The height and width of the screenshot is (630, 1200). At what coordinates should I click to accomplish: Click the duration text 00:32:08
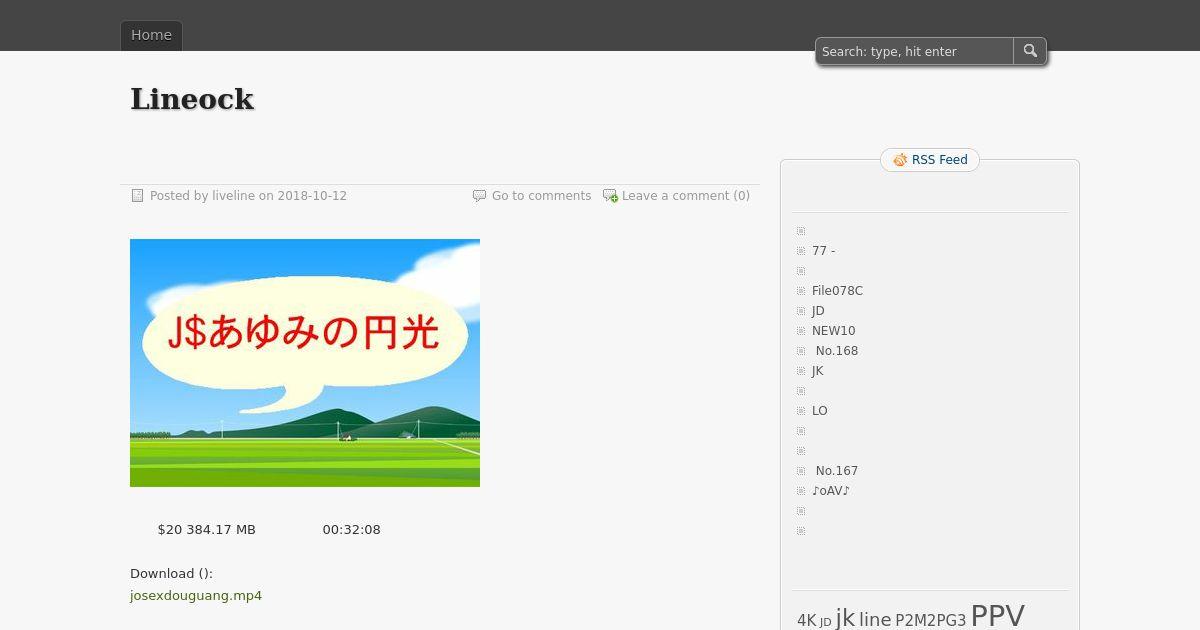pyautogui.click(x=352, y=530)
